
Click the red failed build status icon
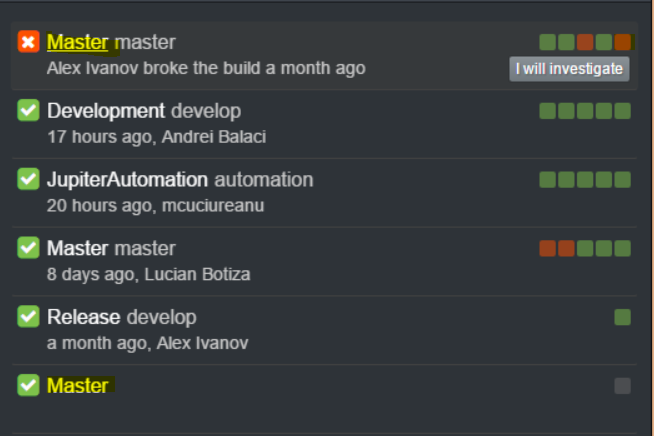(28, 42)
